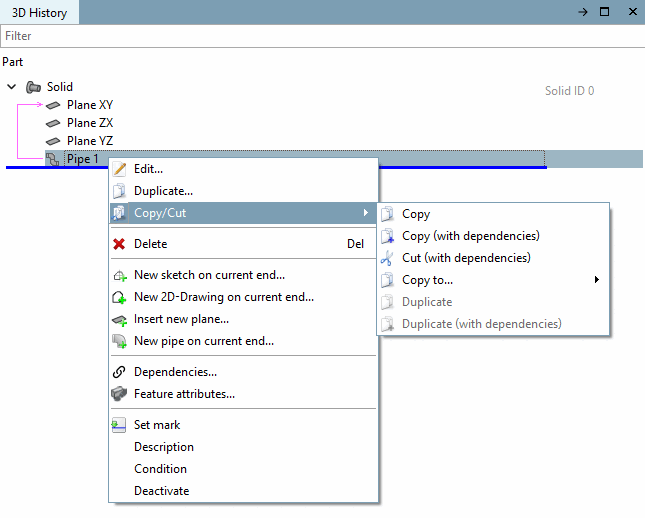The height and width of the screenshot is (518, 645).
Task: Open Dependencies... dialog
Action: (244, 372)
